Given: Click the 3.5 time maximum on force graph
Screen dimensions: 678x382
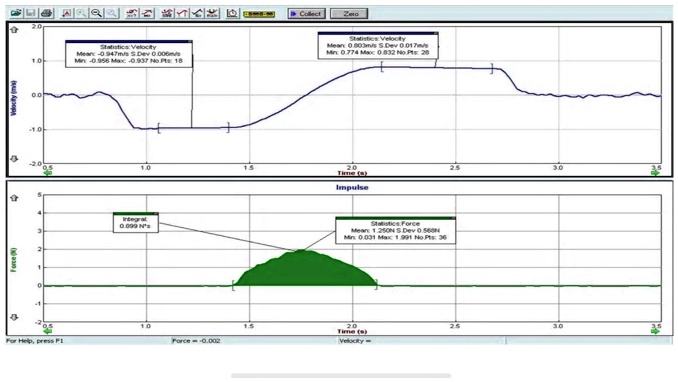Looking at the screenshot, I should (656, 326).
